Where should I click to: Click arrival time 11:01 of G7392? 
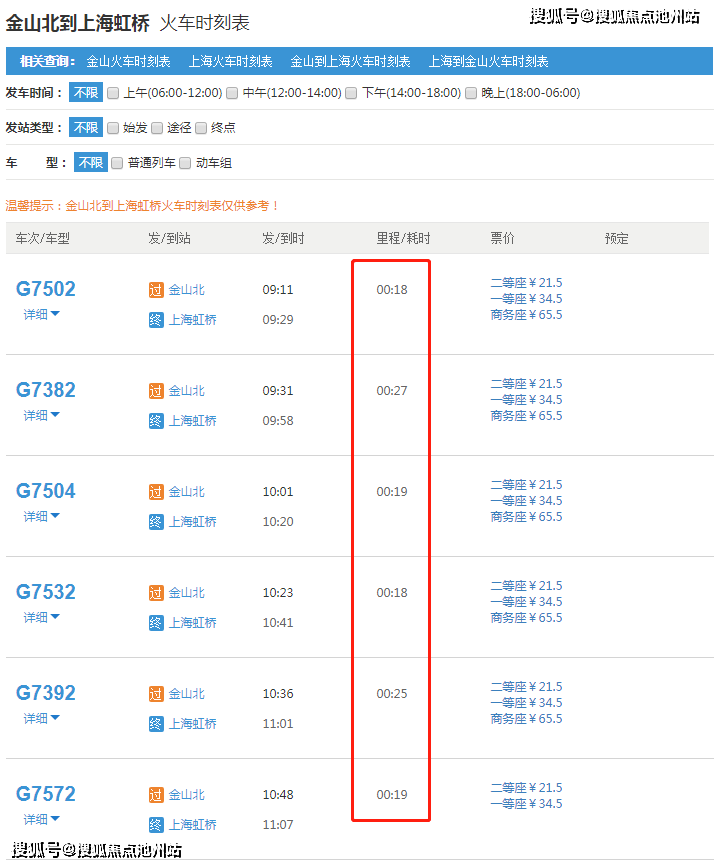click(x=278, y=724)
